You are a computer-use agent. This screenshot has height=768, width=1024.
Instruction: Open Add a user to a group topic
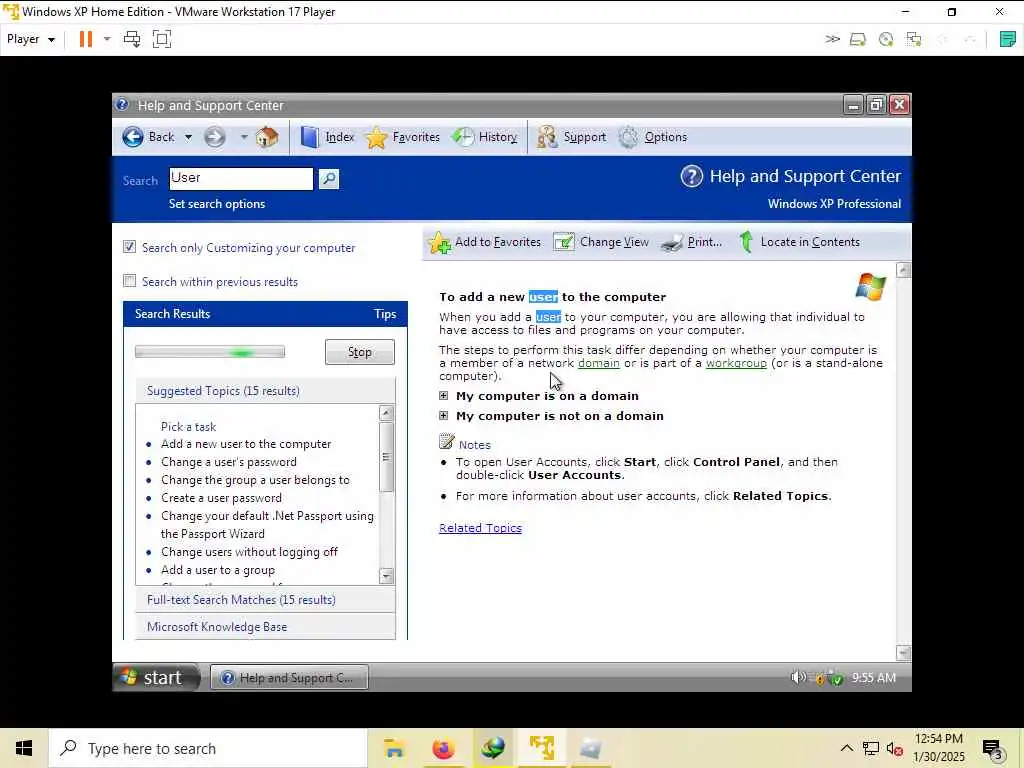[x=217, y=570]
